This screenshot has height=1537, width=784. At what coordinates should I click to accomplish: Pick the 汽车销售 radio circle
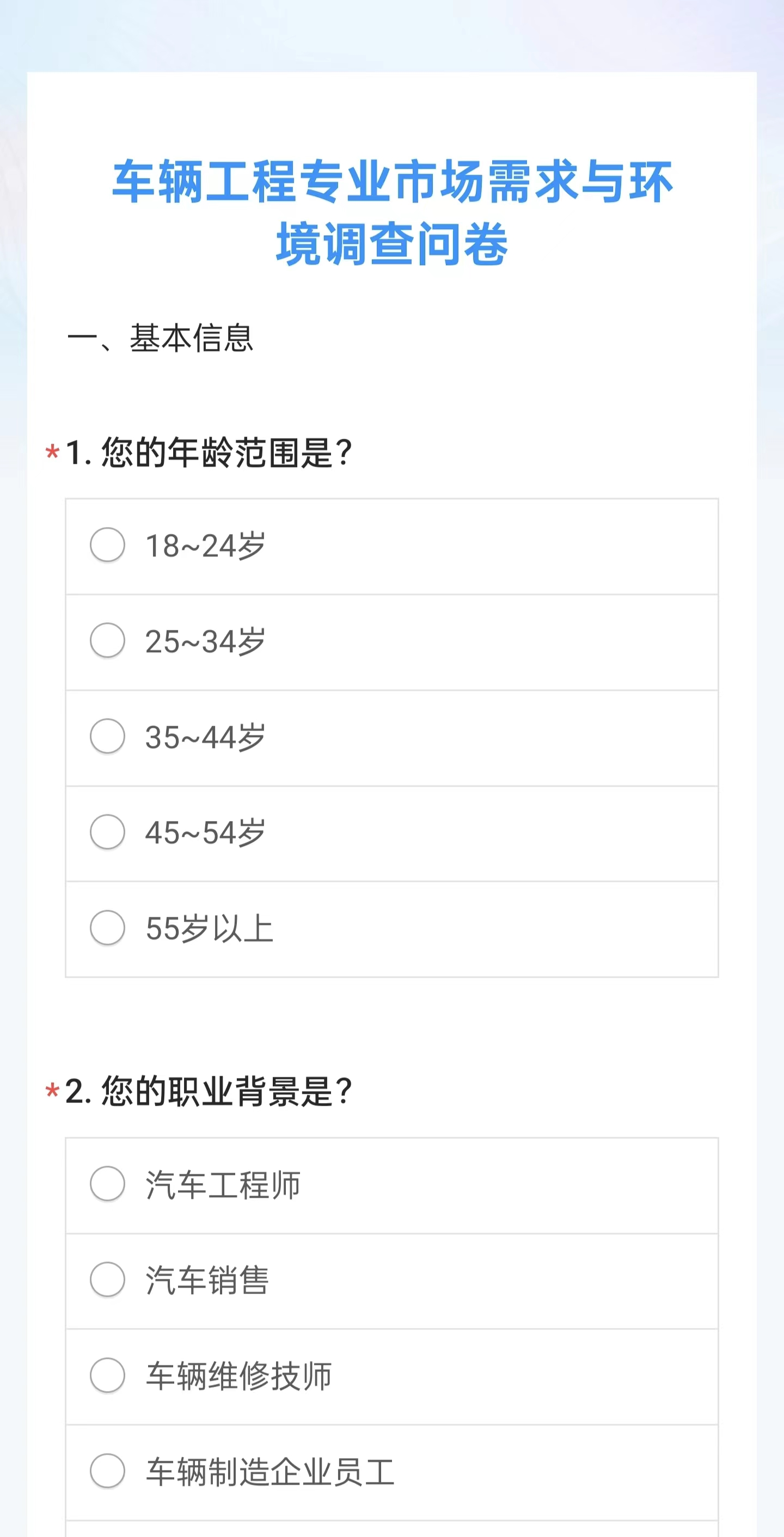click(x=107, y=1279)
